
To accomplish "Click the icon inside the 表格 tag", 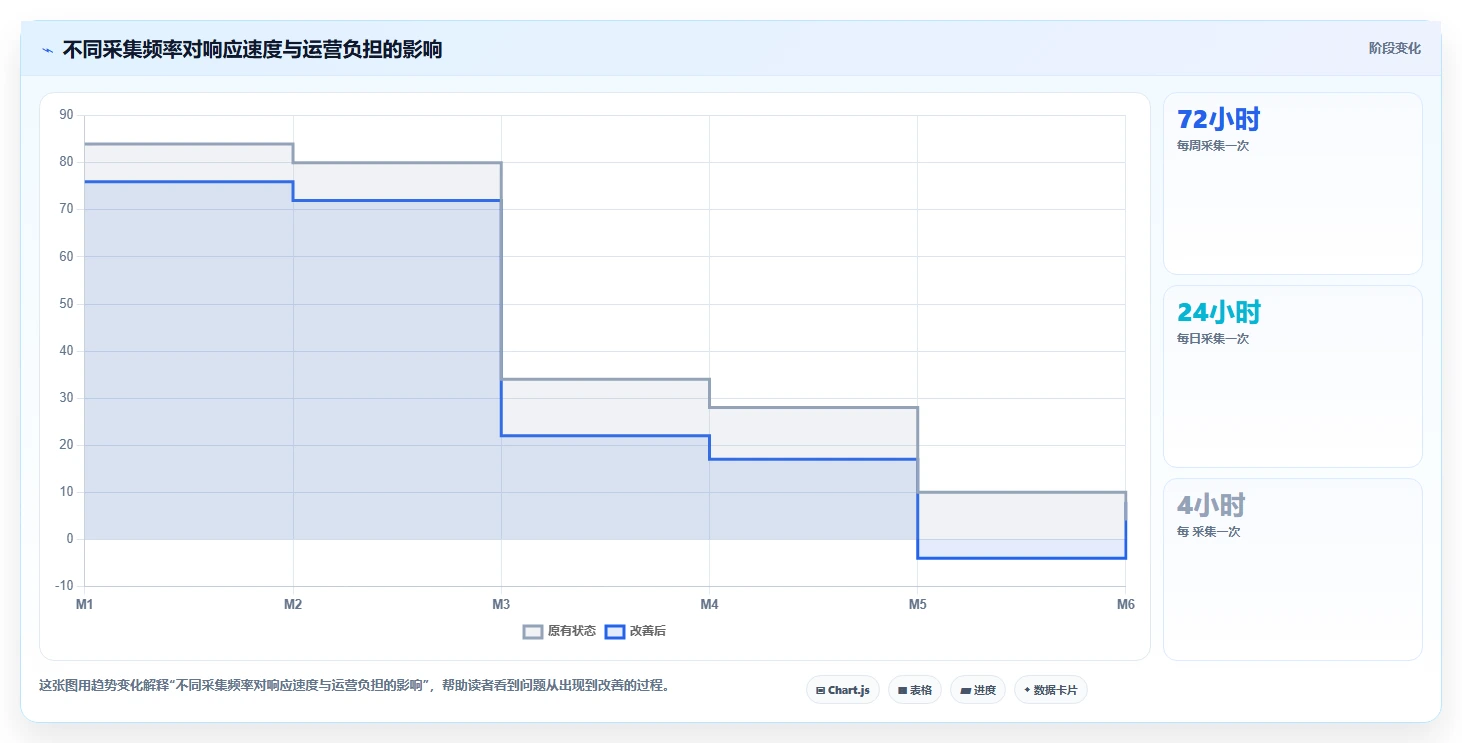I will pyautogui.click(x=902, y=690).
